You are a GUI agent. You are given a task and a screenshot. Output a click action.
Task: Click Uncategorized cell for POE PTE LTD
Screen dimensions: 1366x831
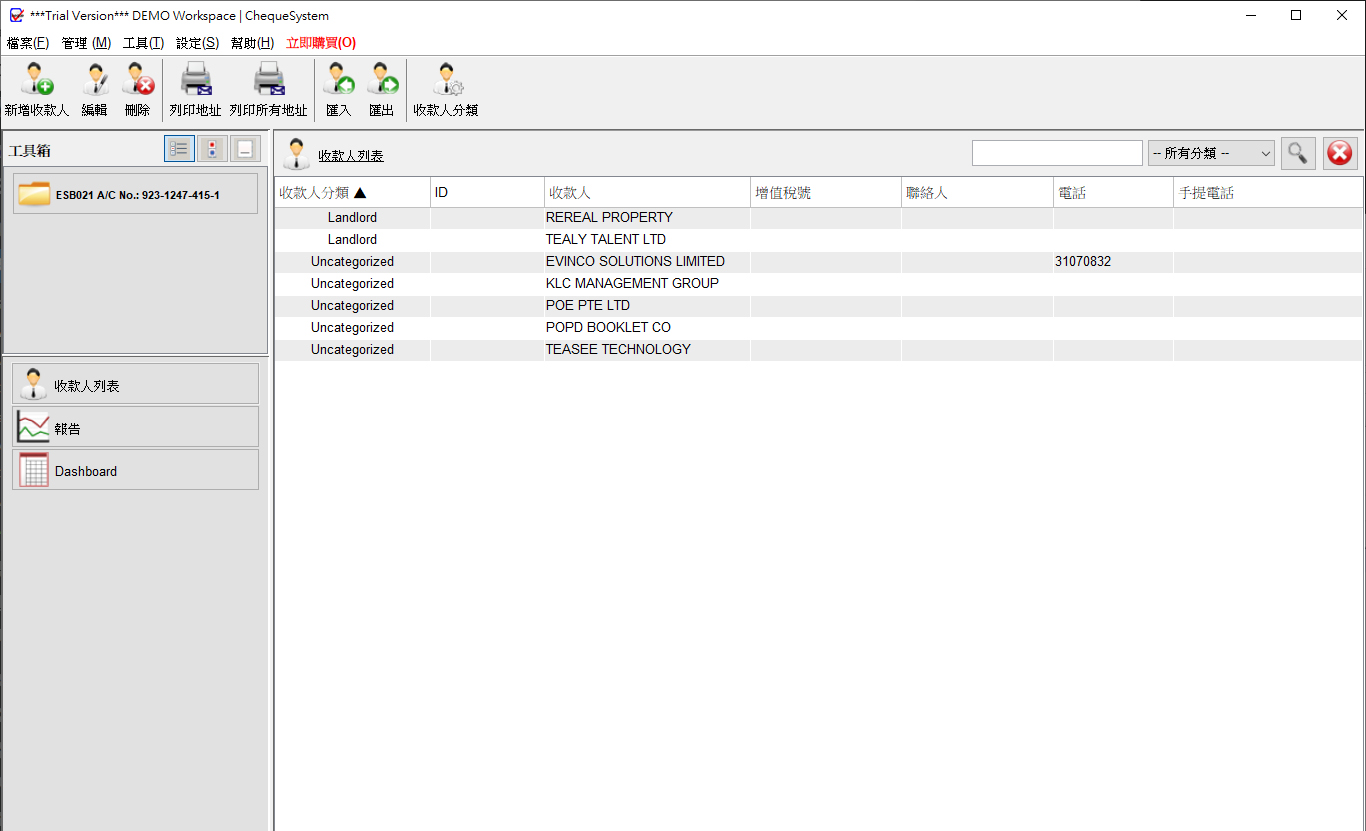[353, 306]
